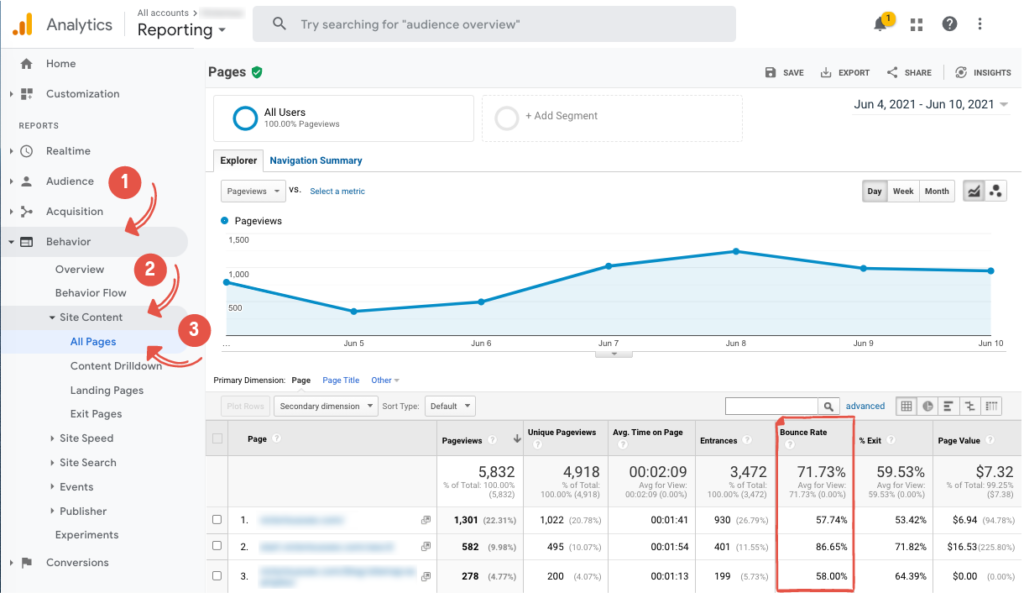
Task: Toggle the select-all checkbox in table header
Action: point(217,439)
